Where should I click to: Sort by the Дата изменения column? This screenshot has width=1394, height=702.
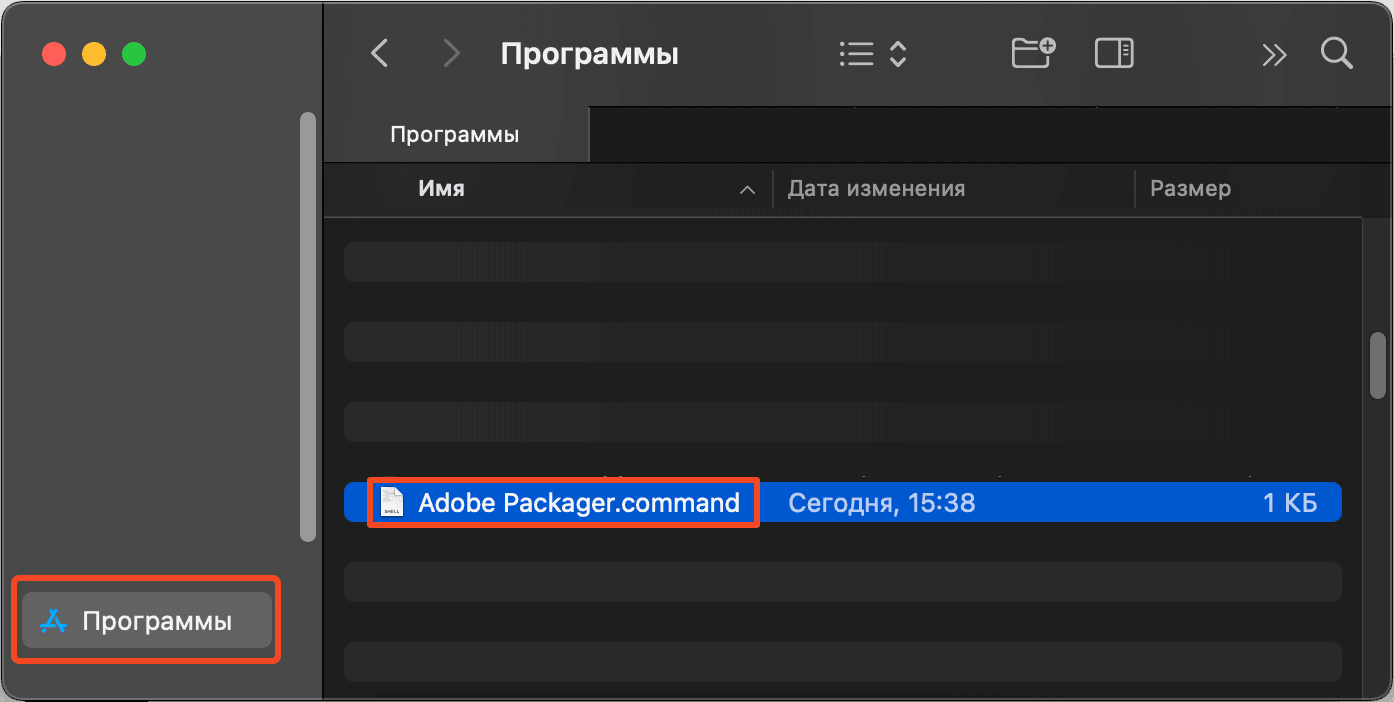pyautogui.click(x=876, y=188)
